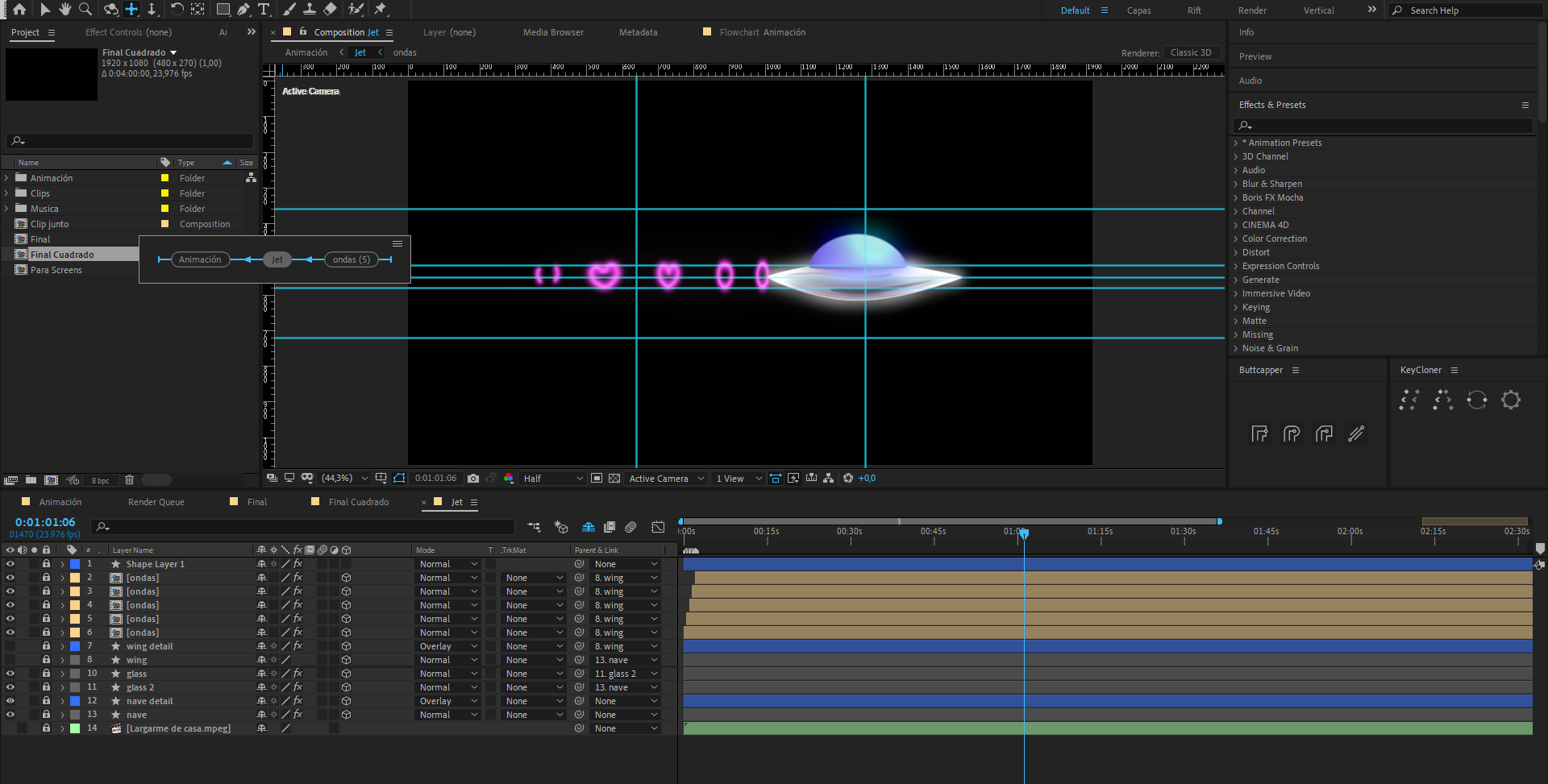The width and height of the screenshot is (1548, 784).
Task: Open the Graph Editor icon
Action: coord(658,527)
